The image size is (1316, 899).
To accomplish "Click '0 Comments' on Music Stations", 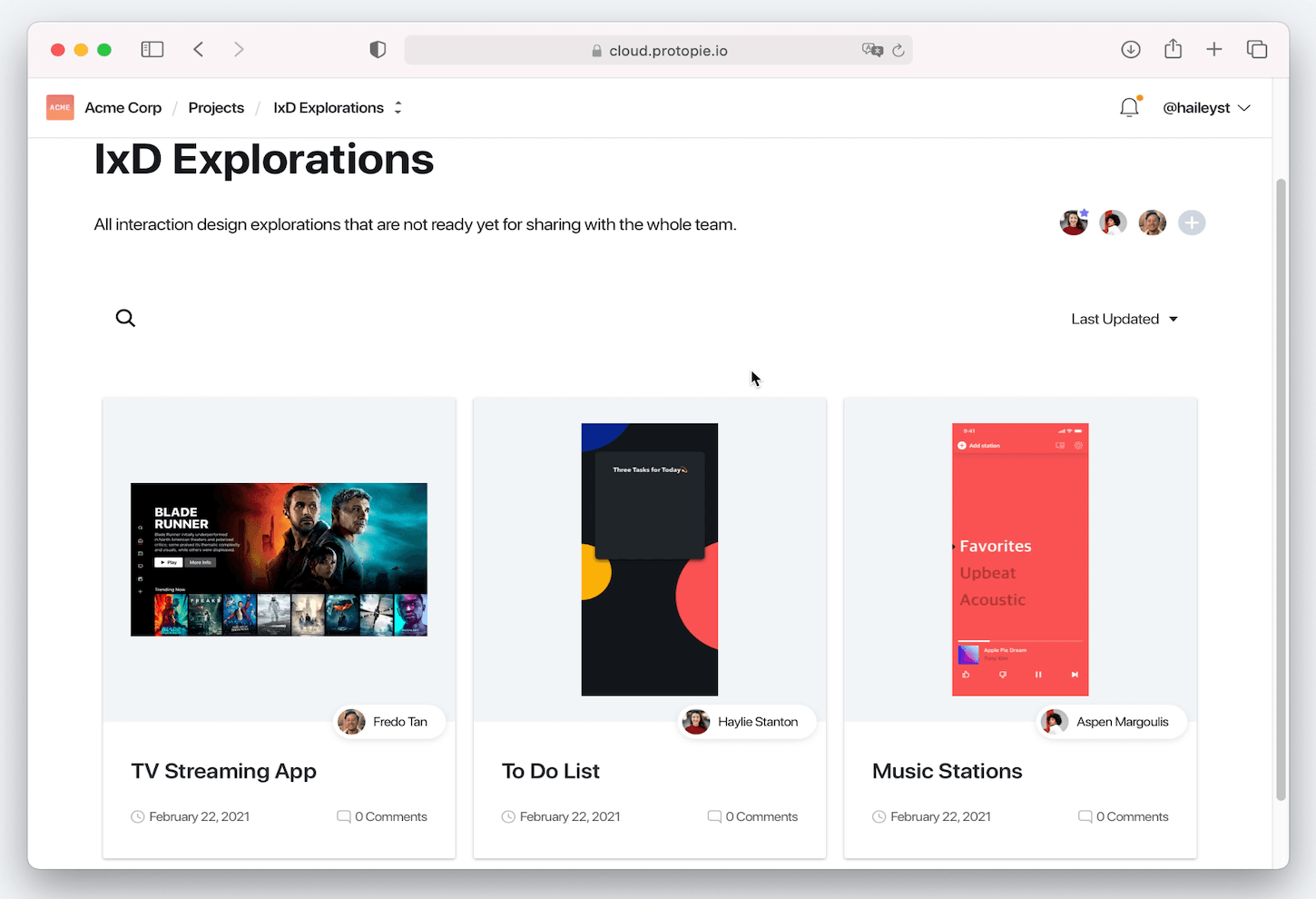I will coord(1133,816).
